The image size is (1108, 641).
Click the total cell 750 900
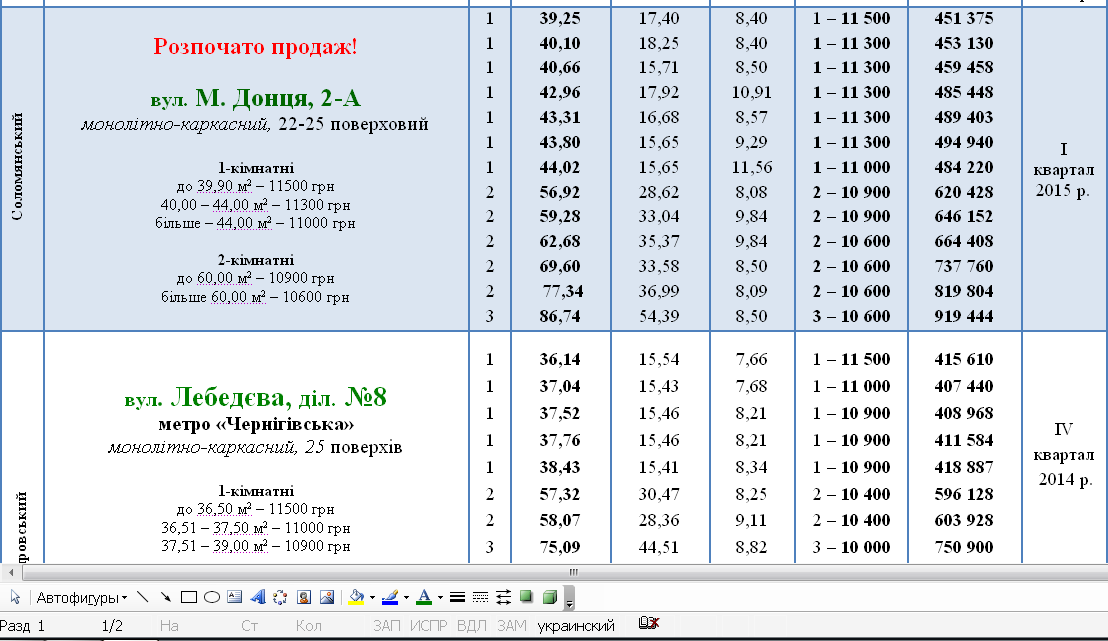(x=964, y=547)
